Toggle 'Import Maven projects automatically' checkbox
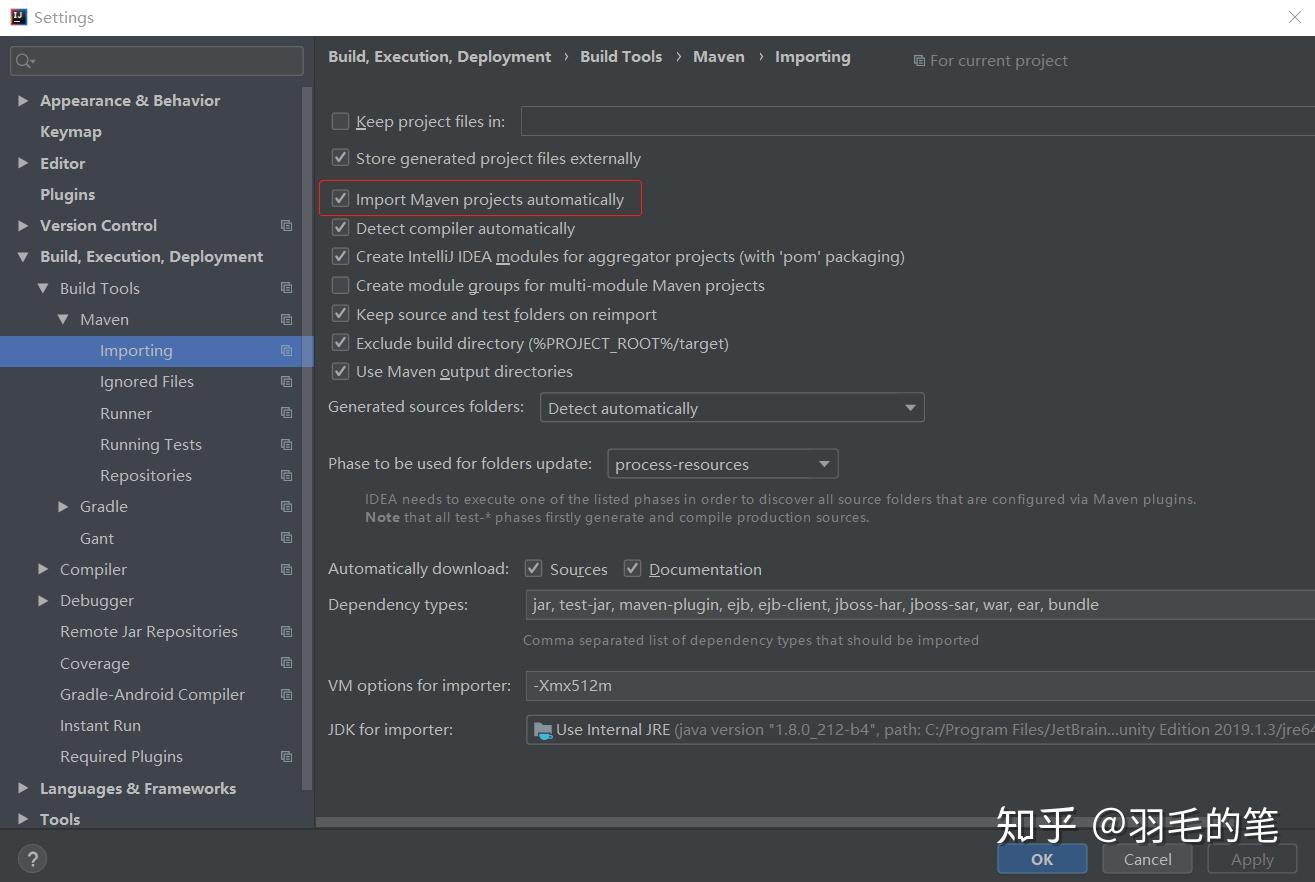 (341, 199)
